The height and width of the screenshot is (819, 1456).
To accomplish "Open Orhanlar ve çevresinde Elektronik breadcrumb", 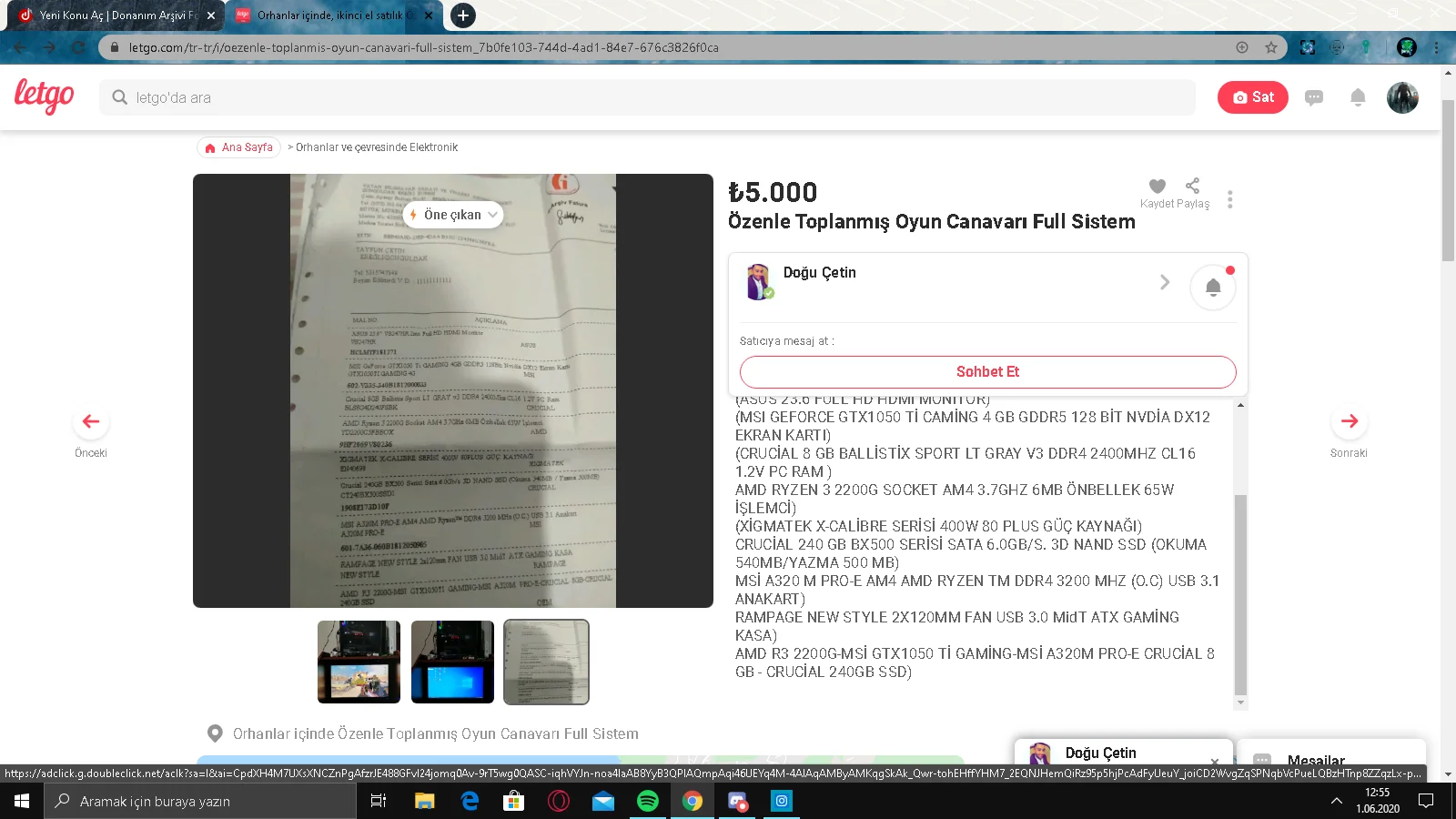I will [x=377, y=147].
